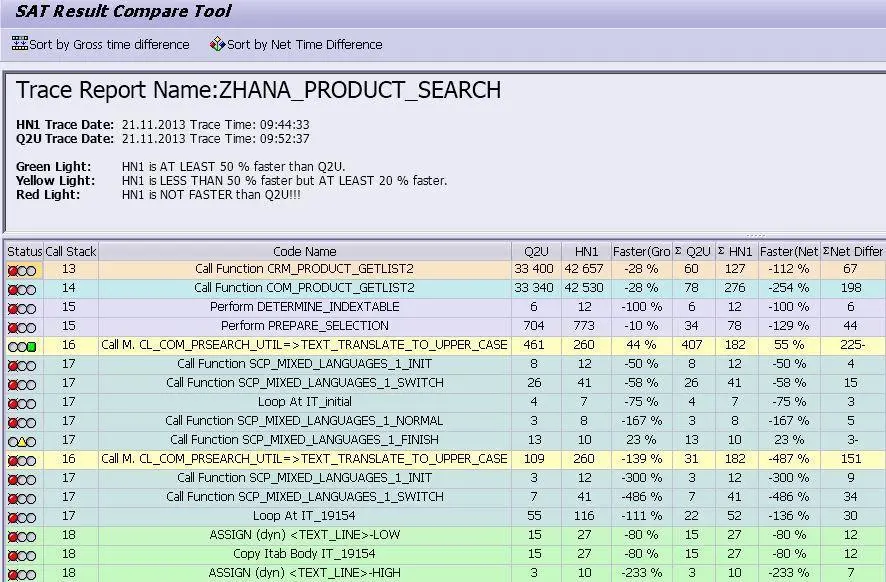Click net difference value 198
Viewport: 886px width, 582px height.
851,288
